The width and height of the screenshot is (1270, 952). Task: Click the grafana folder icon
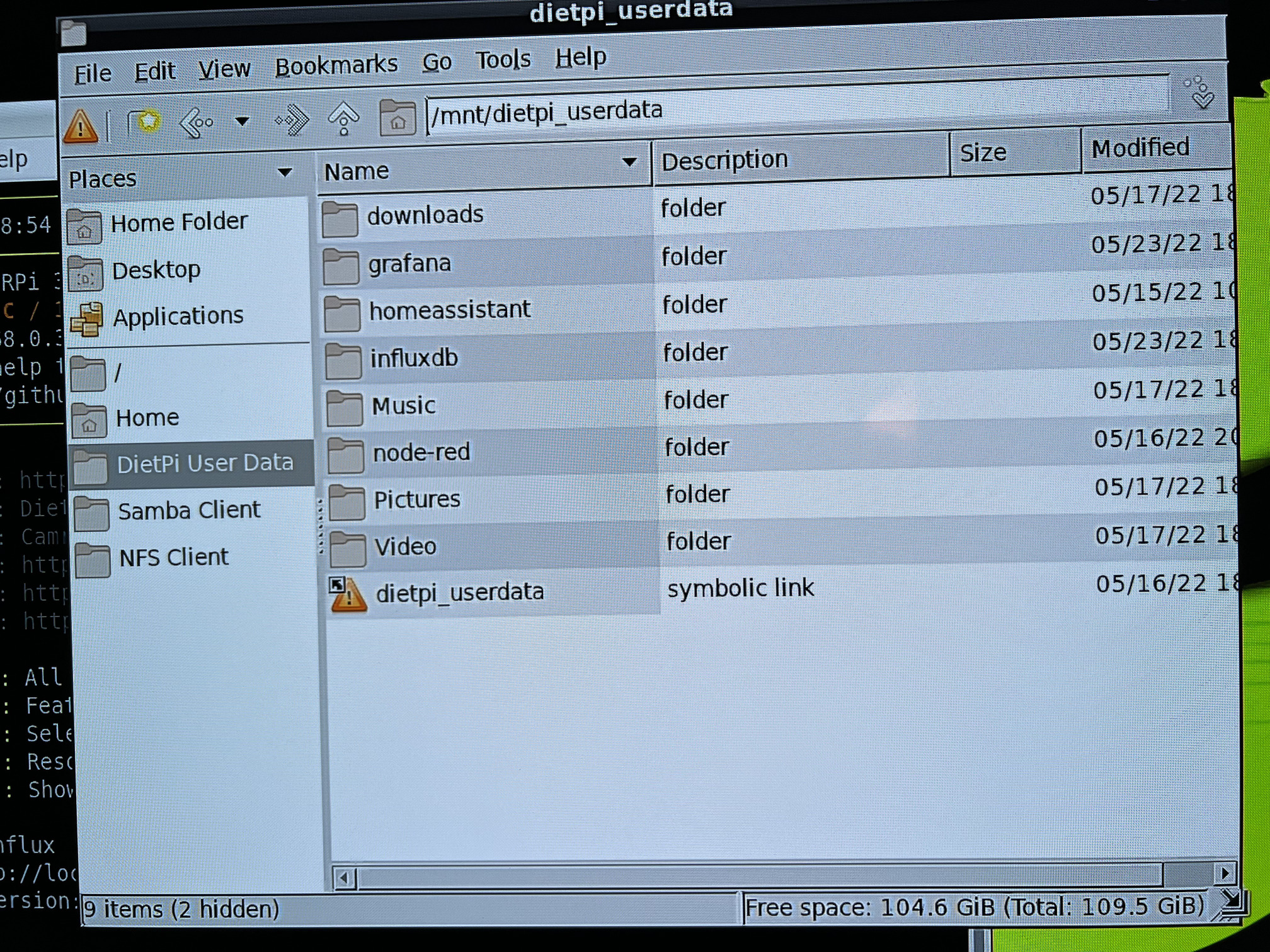(341, 267)
